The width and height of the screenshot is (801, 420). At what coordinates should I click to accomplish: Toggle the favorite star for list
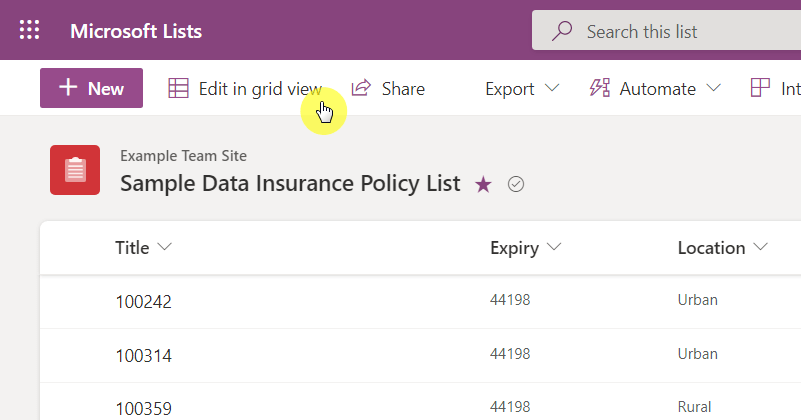(x=483, y=184)
